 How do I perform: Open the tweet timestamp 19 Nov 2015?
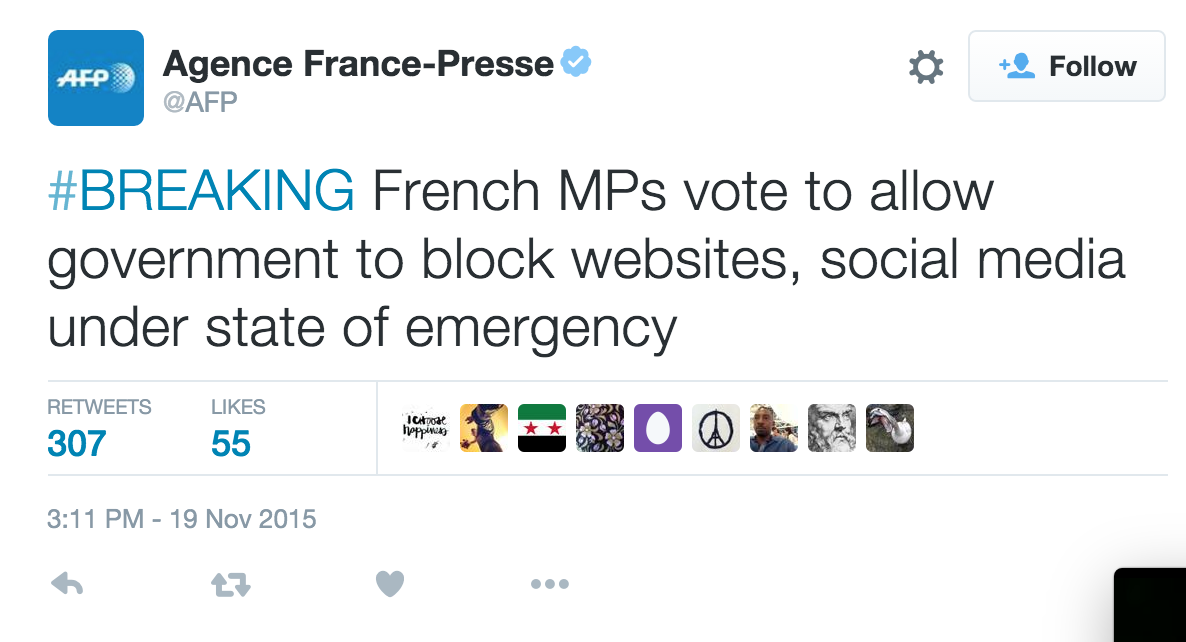point(182,519)
